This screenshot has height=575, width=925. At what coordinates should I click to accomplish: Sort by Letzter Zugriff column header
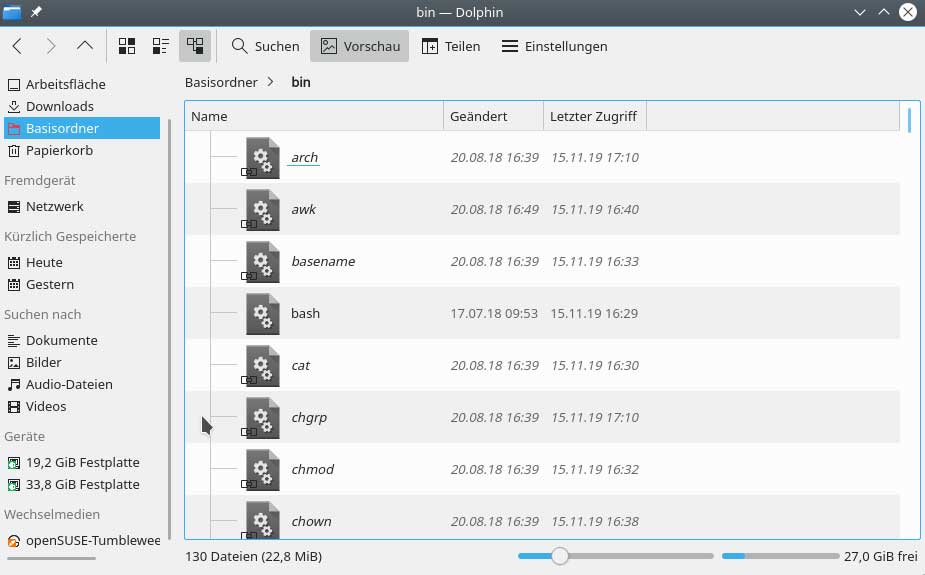595,116
